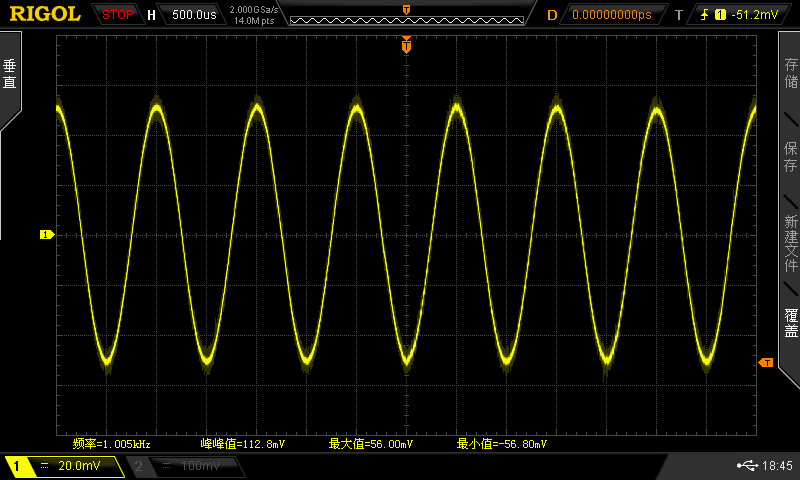The width and height of the screenshot is (800, 480).
Task: Select the 0.00000000ps delay value
Action: pyautogui.click(x=612, y=15)
